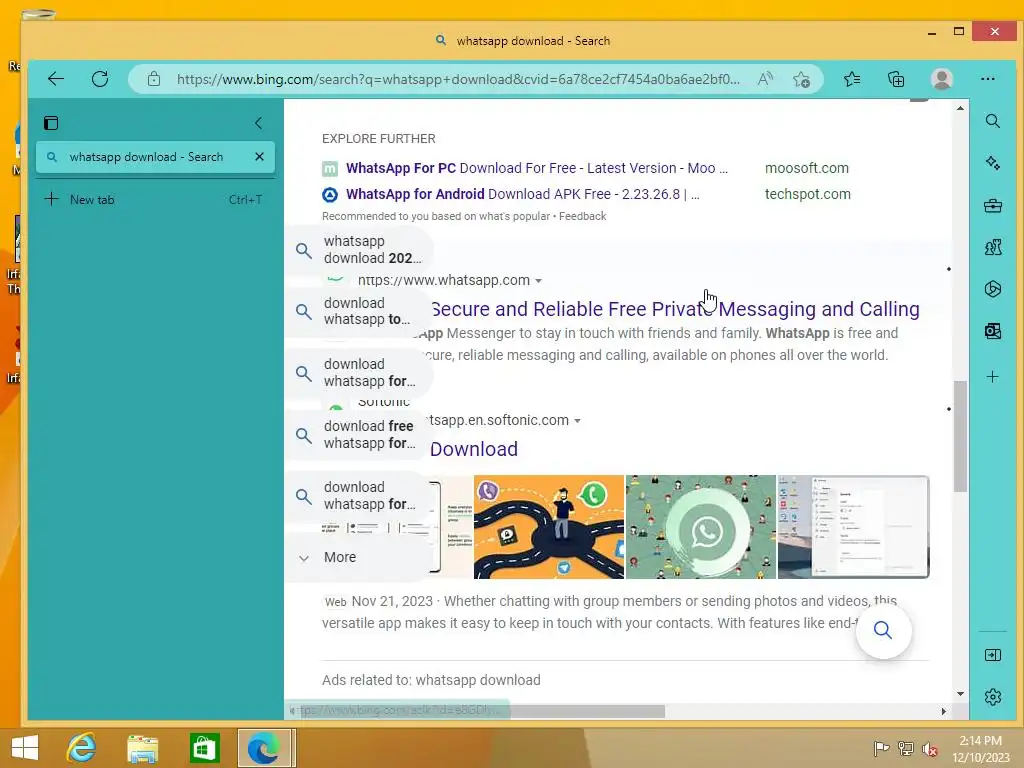Viewport: 1024px width, 768px height.
Task: Launch Internet Explorer from taskbar
Action: [x=81, y=748]
